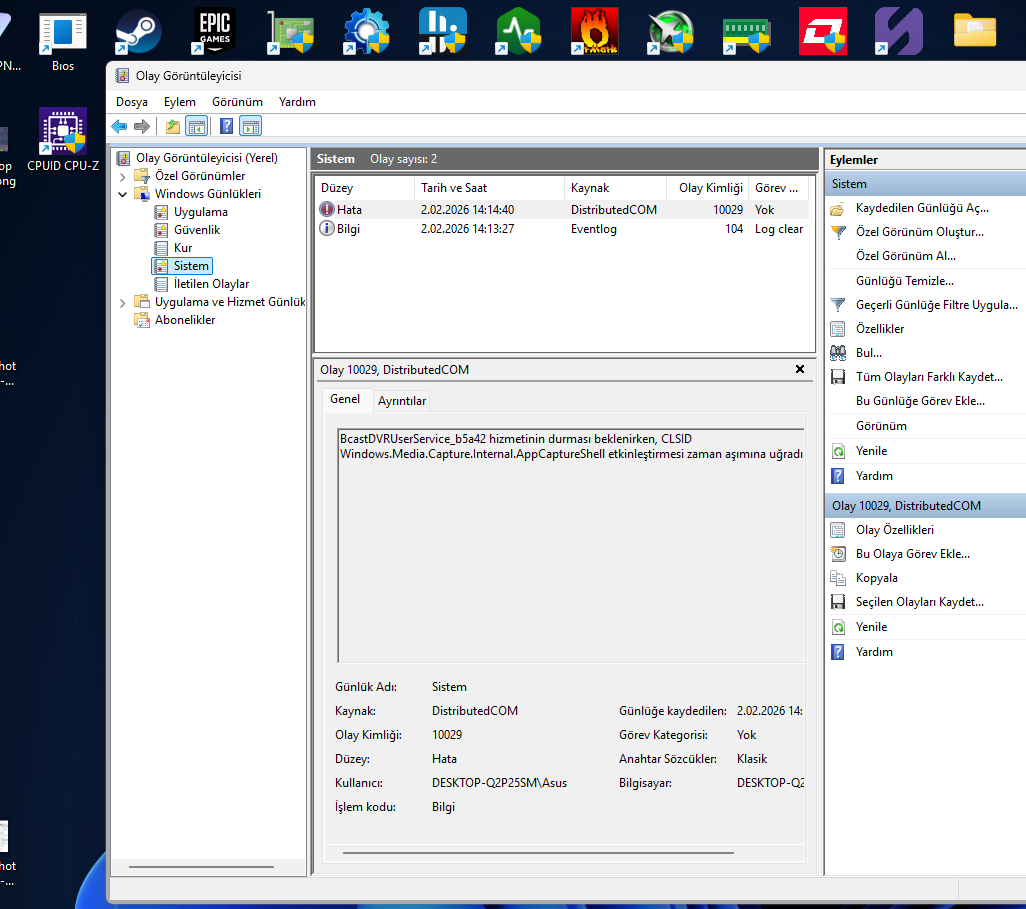Toggle the console tree pane toolbar icon
Image resolution: width=1026 pixels, height=909 pixels.
point(196,126)
